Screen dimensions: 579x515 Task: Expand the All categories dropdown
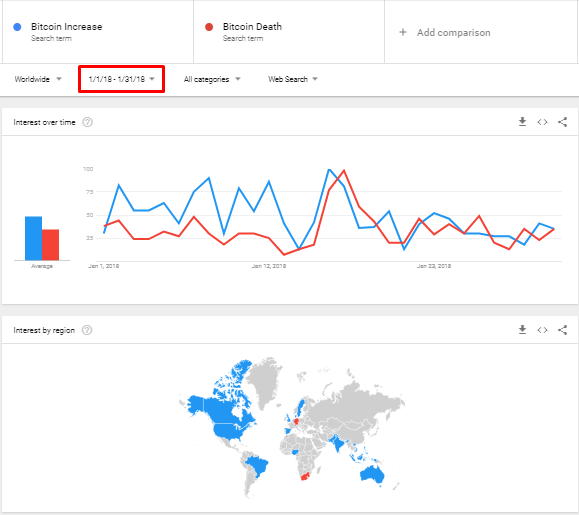click(x=212, y=79)
